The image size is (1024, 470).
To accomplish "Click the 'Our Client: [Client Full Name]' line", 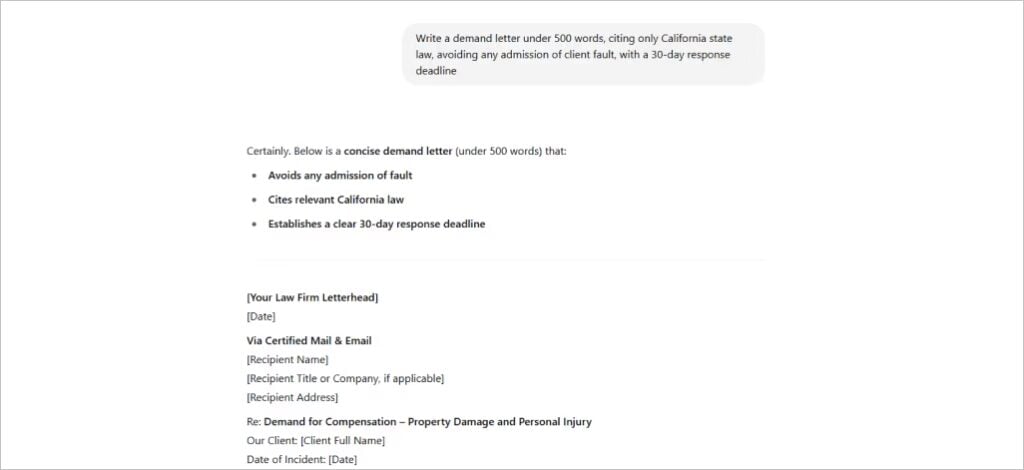I will coord(316,441).
